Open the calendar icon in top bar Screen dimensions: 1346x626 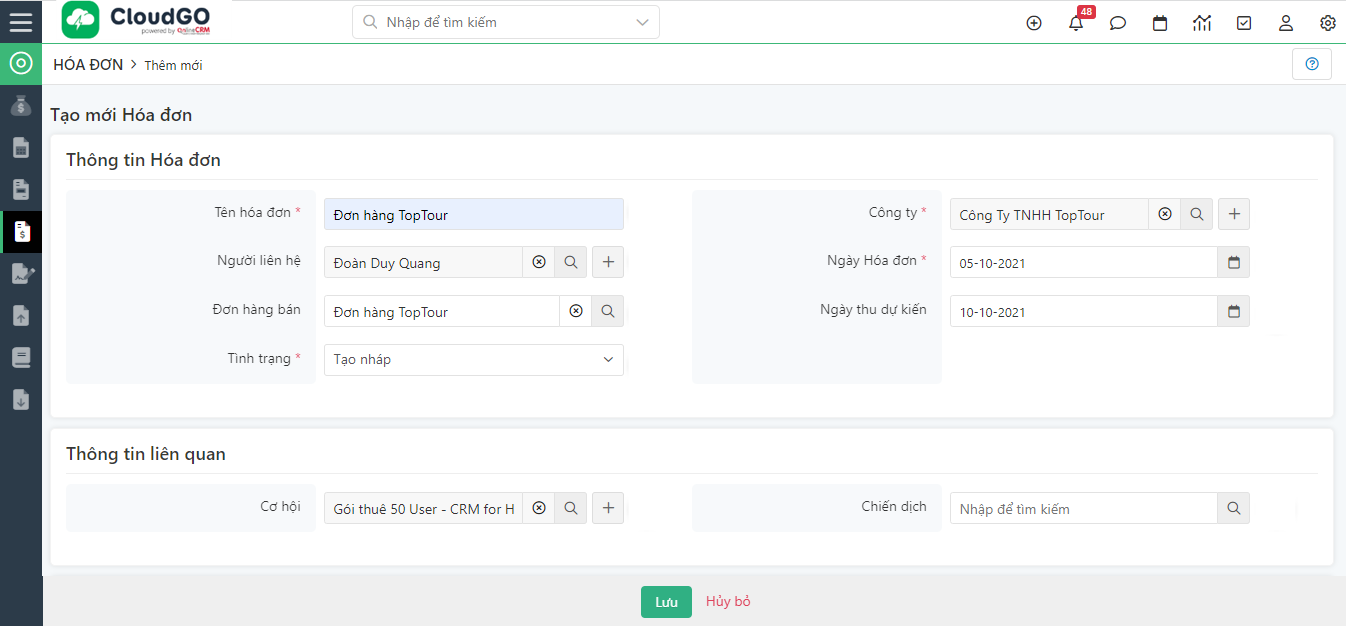[1160, 23]
